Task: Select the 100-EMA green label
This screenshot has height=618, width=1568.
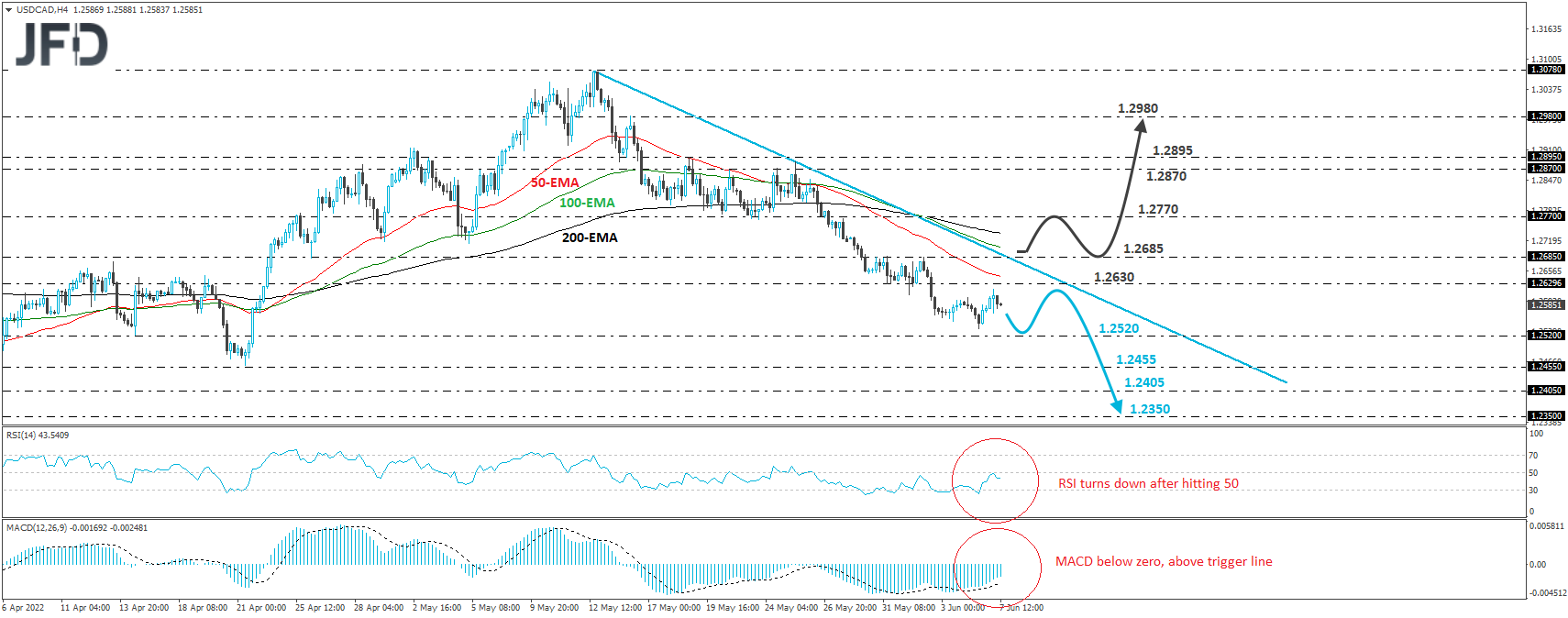Action: pyautogui.click(x=587, y=203)
